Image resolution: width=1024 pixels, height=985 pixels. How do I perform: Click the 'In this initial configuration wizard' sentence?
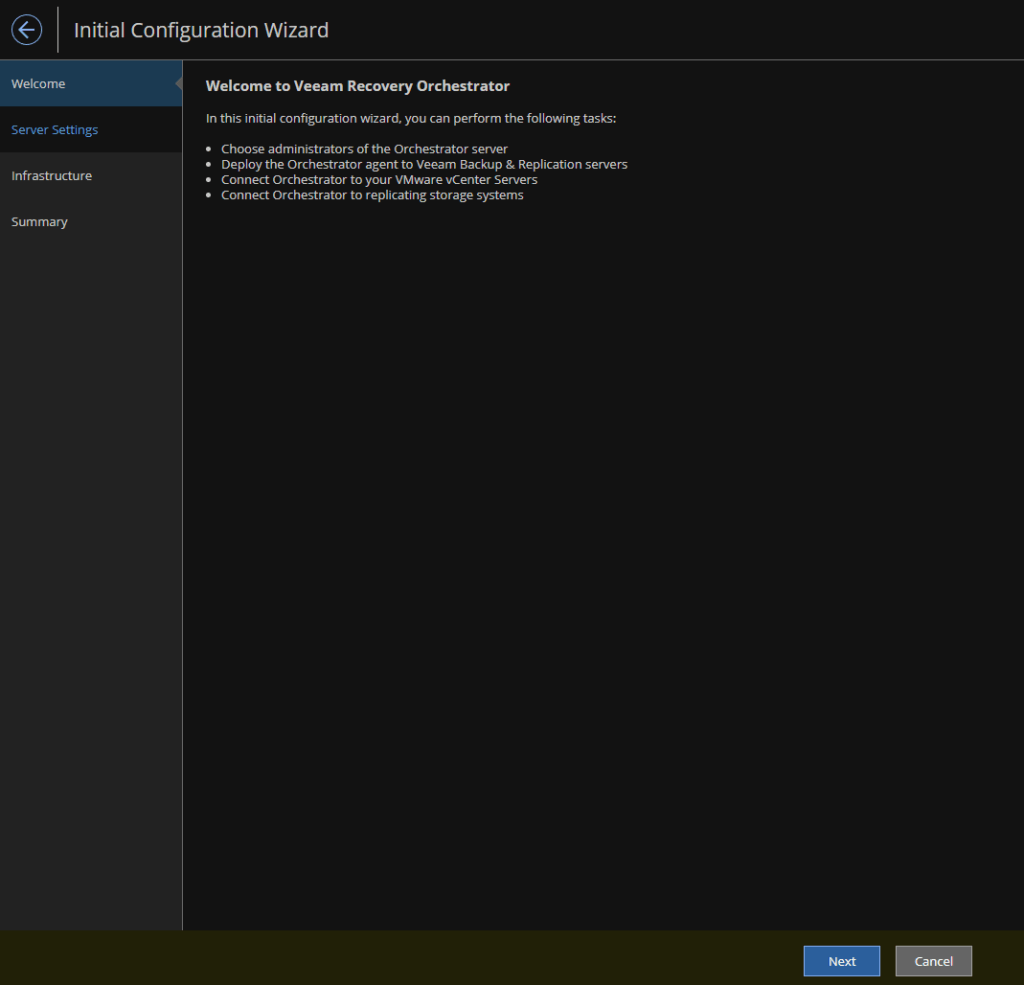tap(411, 118)
